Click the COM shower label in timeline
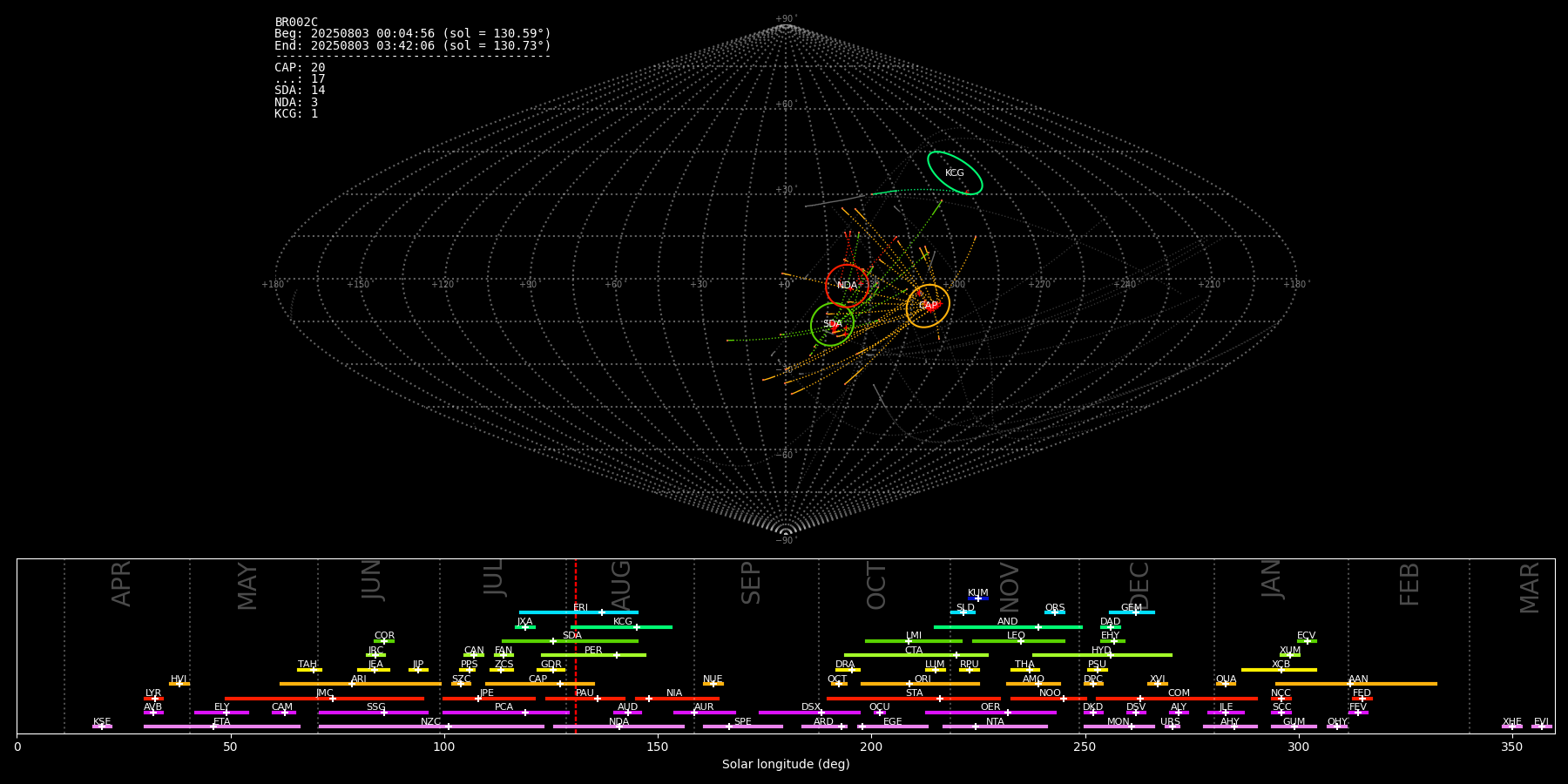This screenshot has height=784, width=1568. [x=1179, y=693]
